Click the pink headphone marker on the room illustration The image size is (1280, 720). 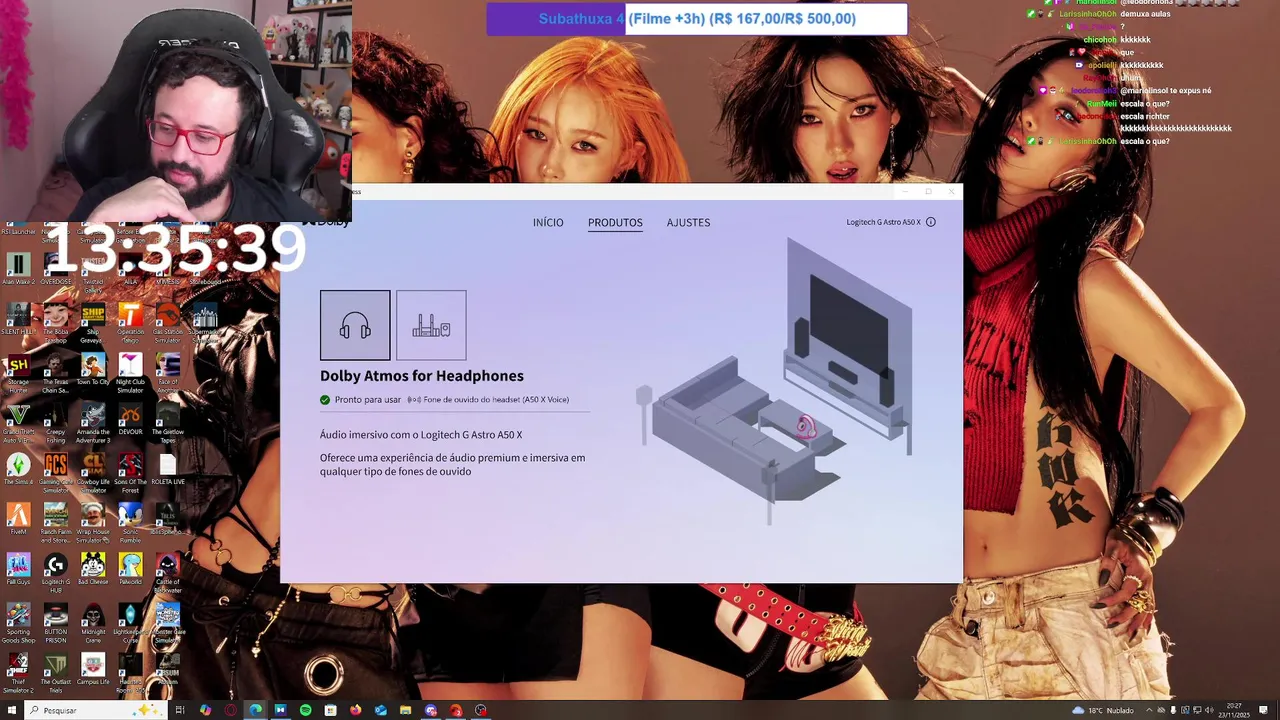[806, 427]
